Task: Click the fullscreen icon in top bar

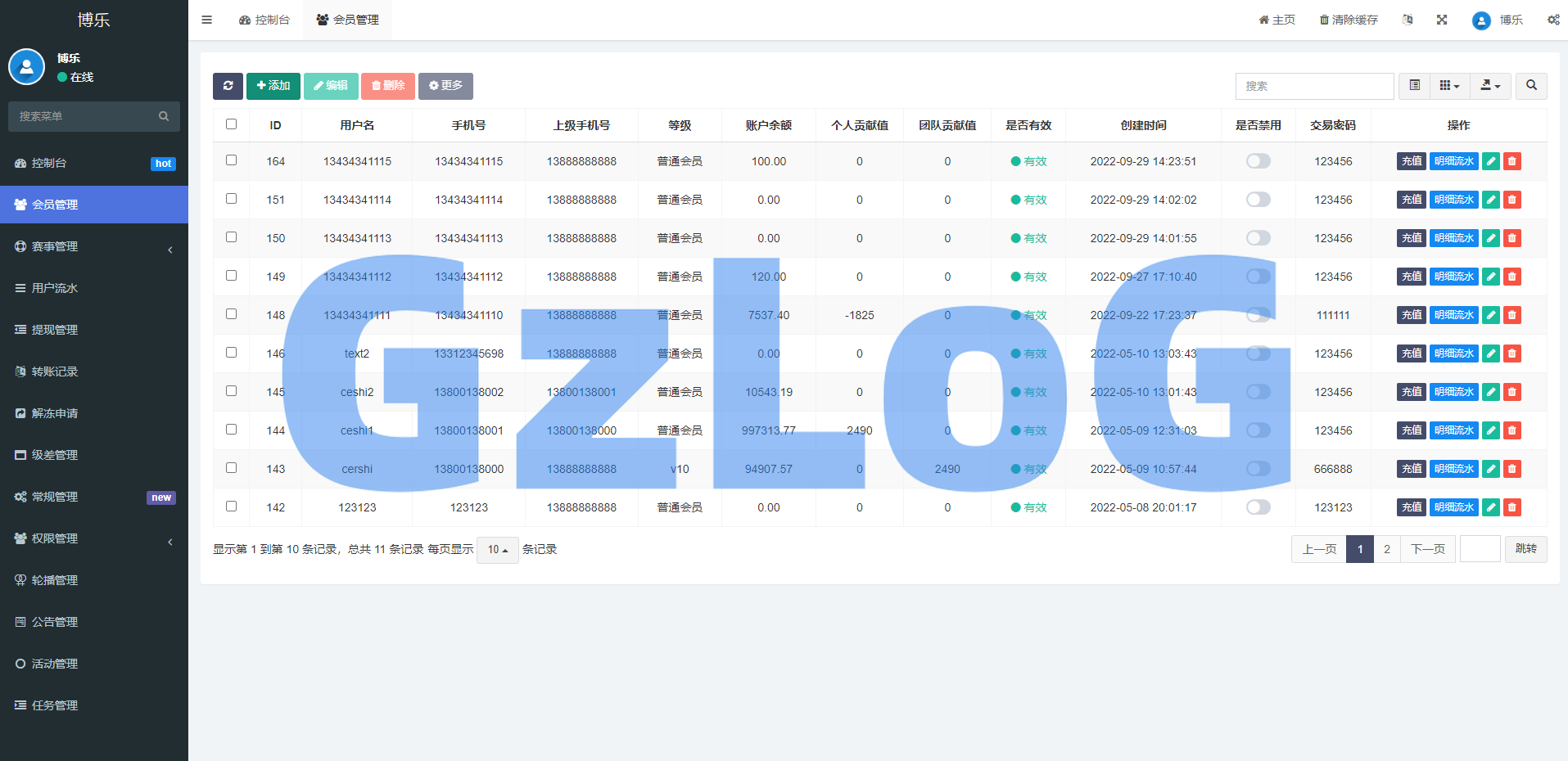Action: (x=1442, y=20)
